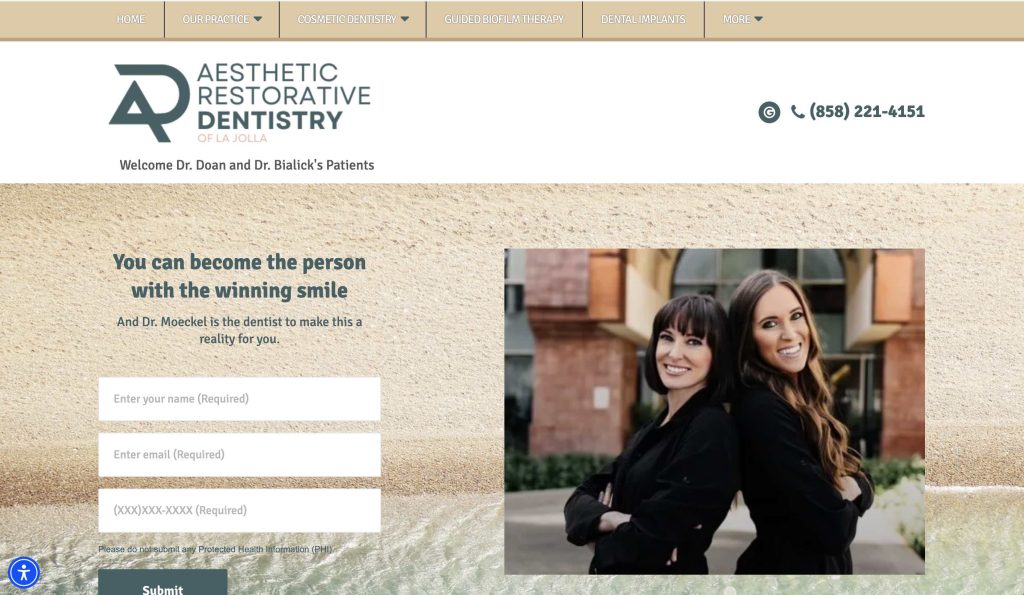This screenshot has height=595, width=1024.
Task: Open the More menu arrow
Action: point(758,19)
